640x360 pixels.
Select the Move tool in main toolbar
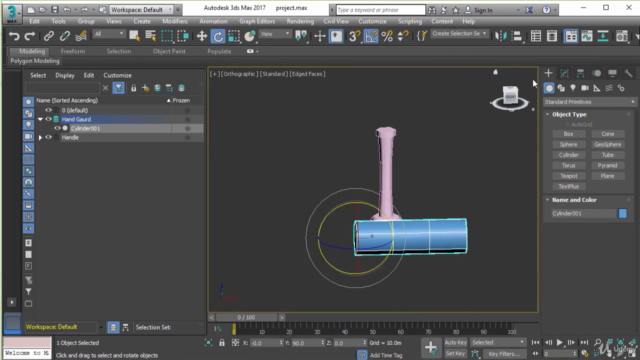(202, 36)
